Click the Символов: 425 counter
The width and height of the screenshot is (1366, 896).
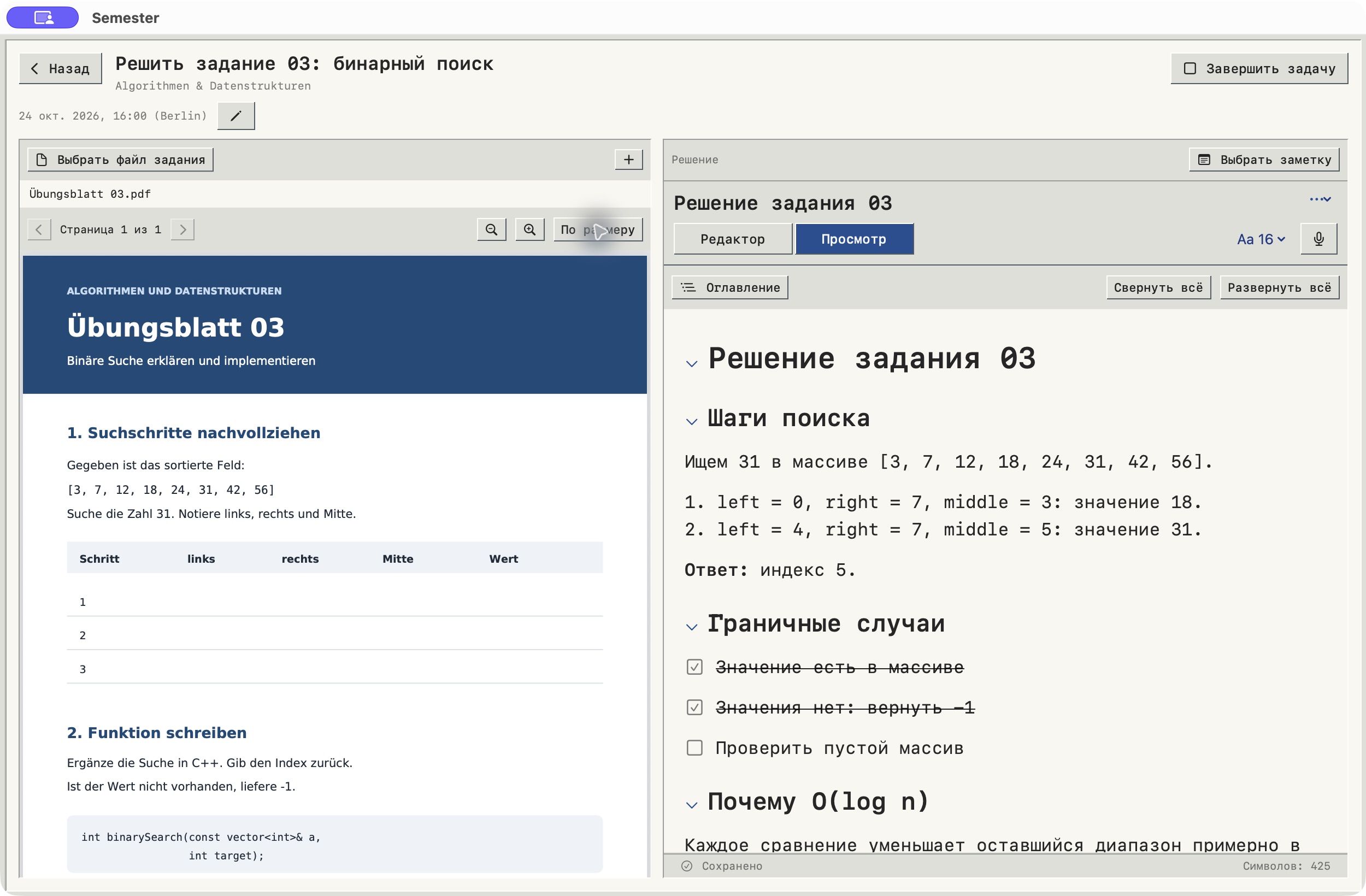(x=1286, y=866)
